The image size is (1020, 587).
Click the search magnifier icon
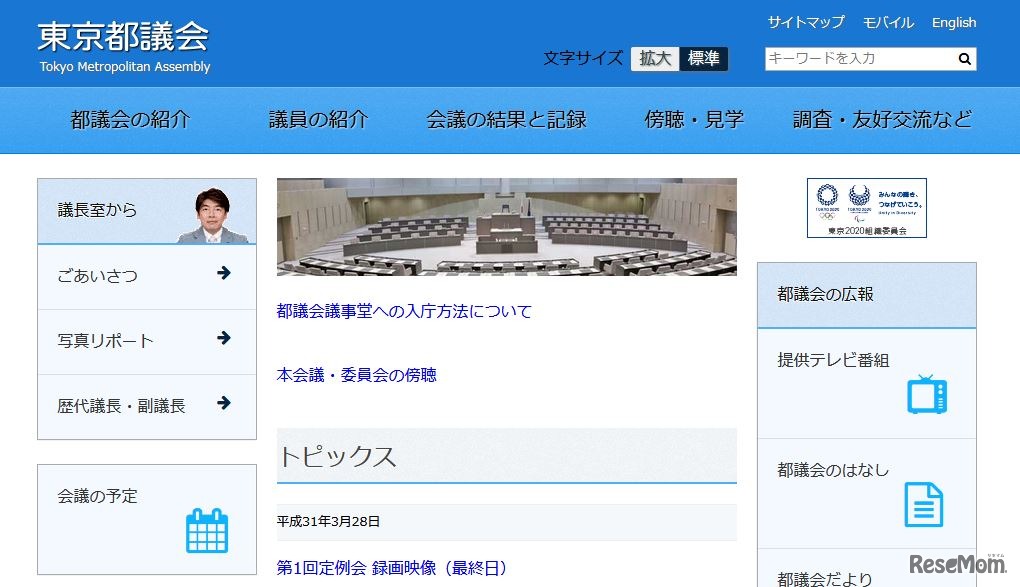963,59
